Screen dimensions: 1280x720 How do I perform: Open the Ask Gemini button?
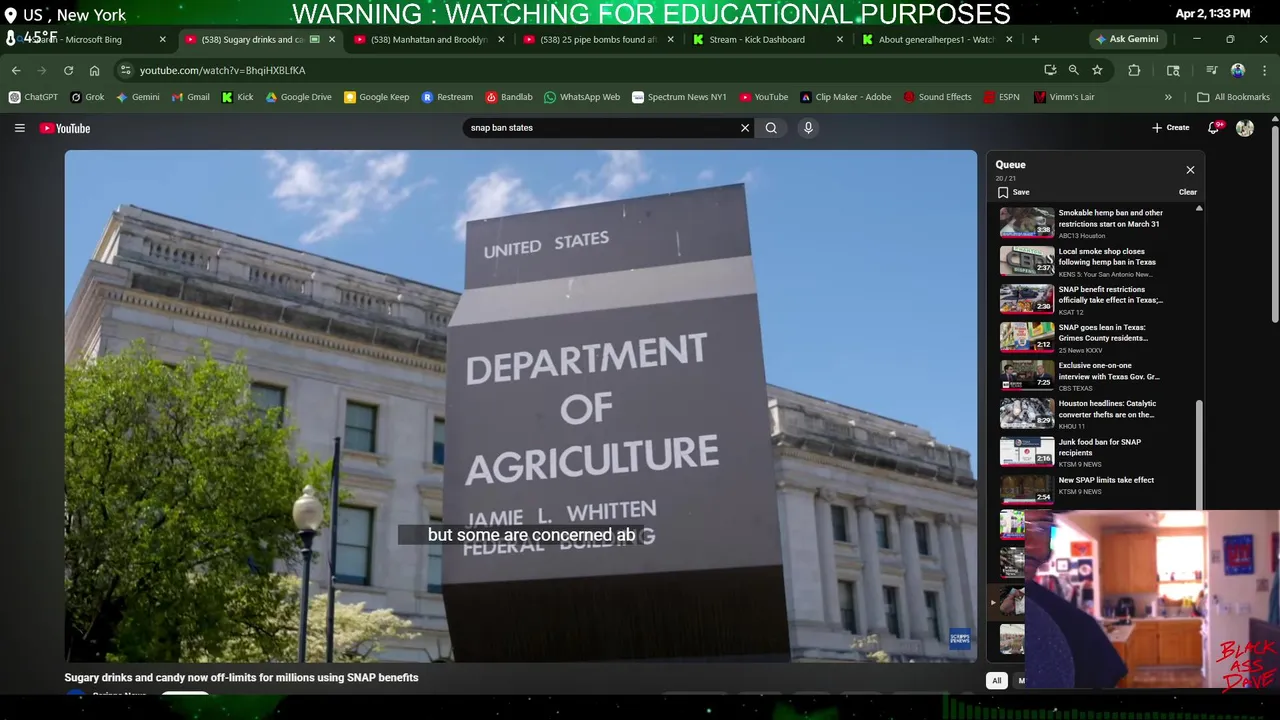[1126, 39]
